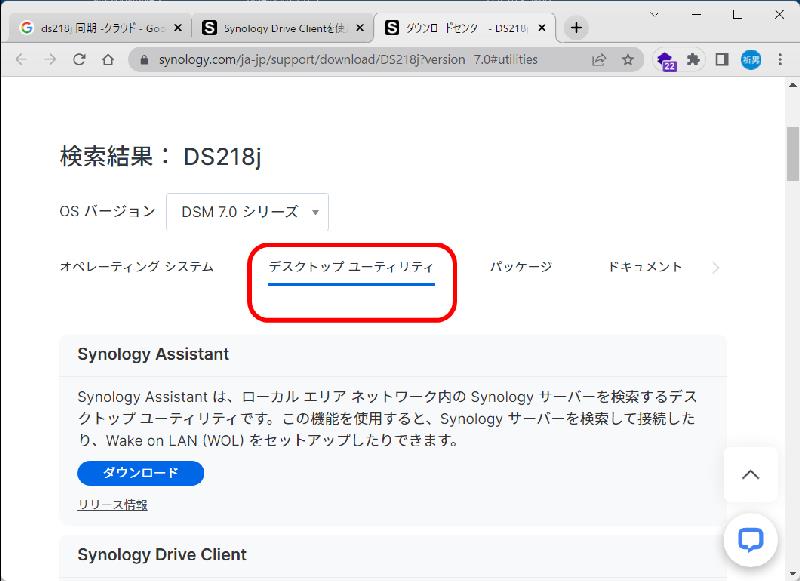Switch to the Google ds218j search tab
Screen dimensions: 800x581
point(99,28)
